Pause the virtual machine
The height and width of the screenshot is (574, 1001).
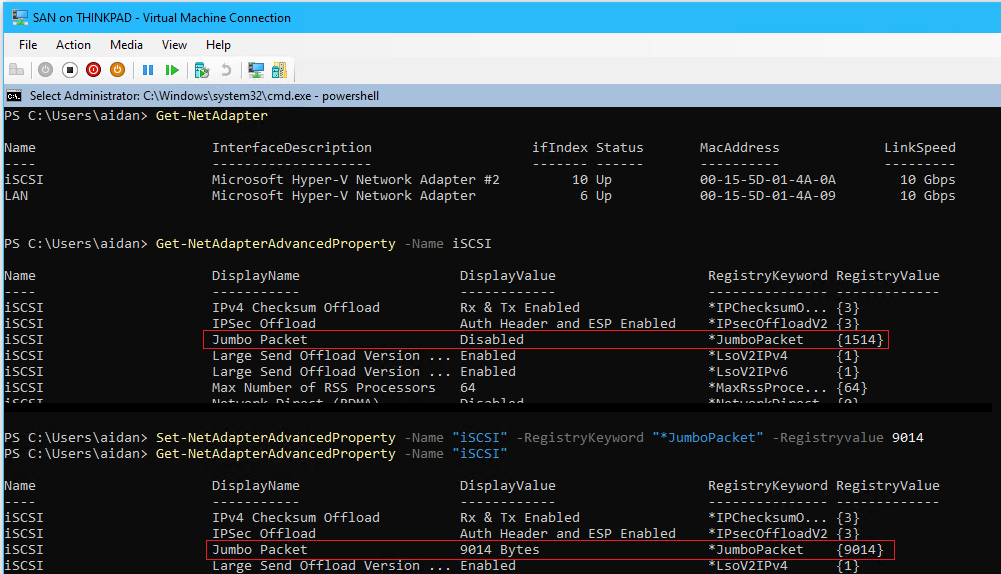[148, 70]
